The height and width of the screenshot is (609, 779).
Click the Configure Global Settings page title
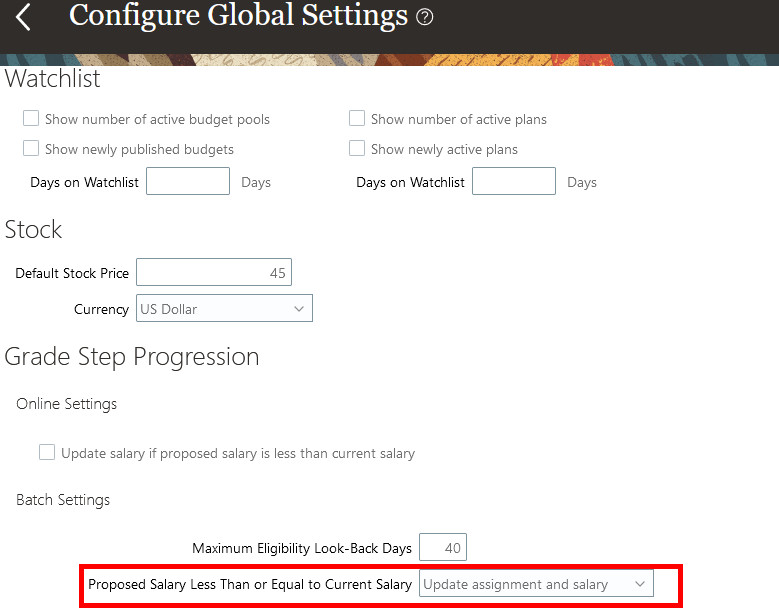[238, 17]
